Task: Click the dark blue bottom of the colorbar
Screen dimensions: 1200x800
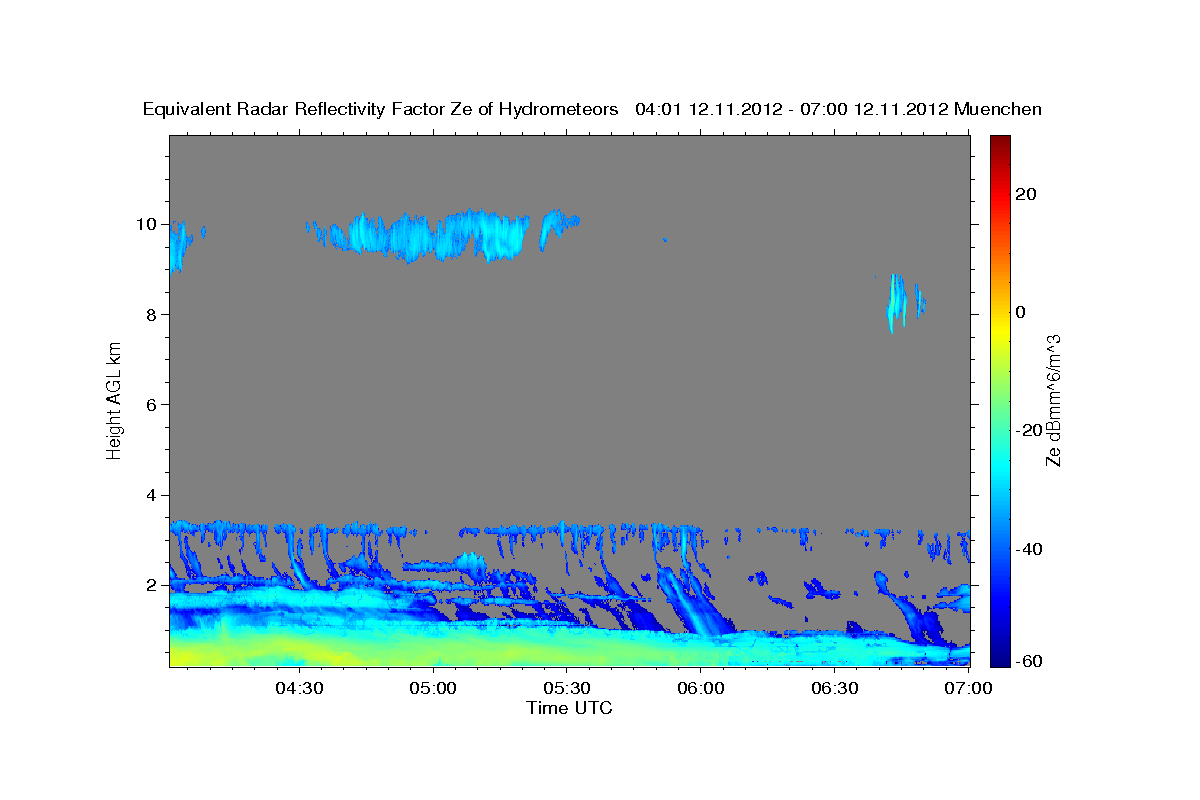Action: (1001, 655)
